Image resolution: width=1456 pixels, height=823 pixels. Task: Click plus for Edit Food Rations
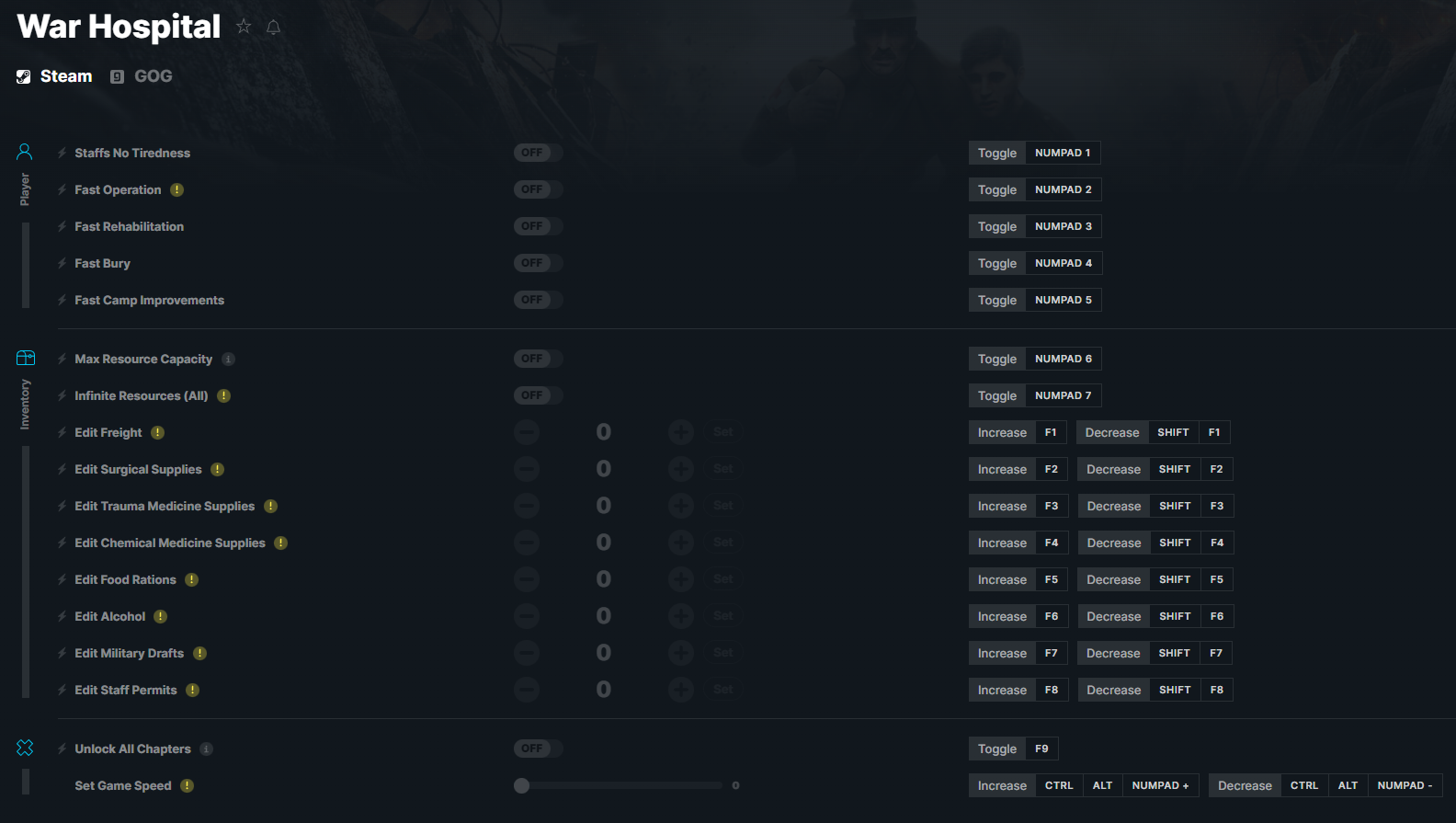click(x=681, y=579)
